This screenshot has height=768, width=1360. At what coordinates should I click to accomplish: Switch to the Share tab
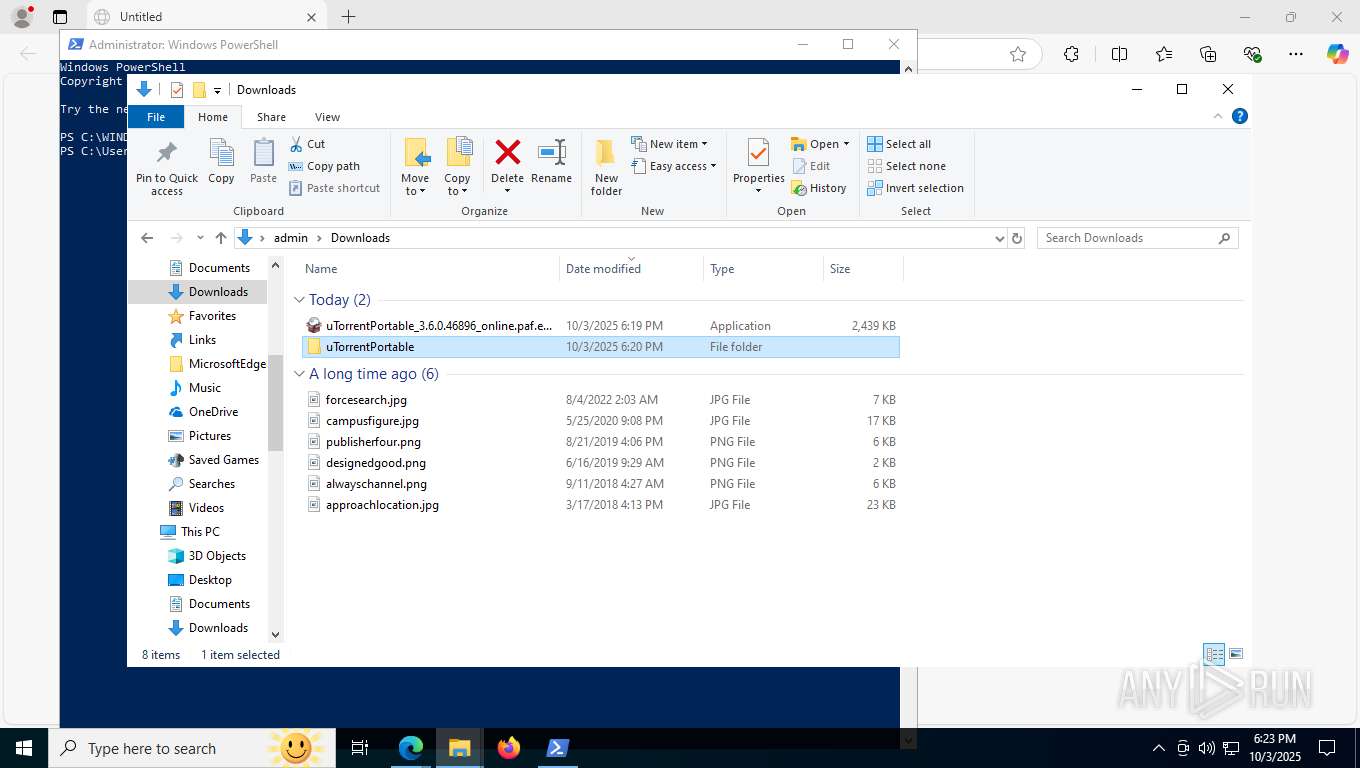point(271,117)
